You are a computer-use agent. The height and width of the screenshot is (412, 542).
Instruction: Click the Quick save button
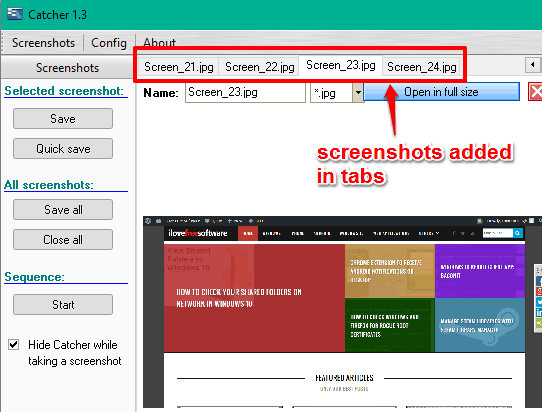(63, 149)
